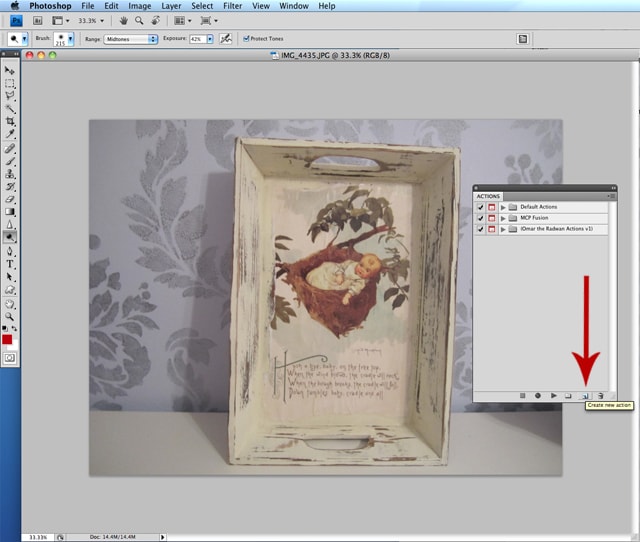Toggle Default Actions set checkmark
Screen dimensions: 640x542
pos(480,207)
